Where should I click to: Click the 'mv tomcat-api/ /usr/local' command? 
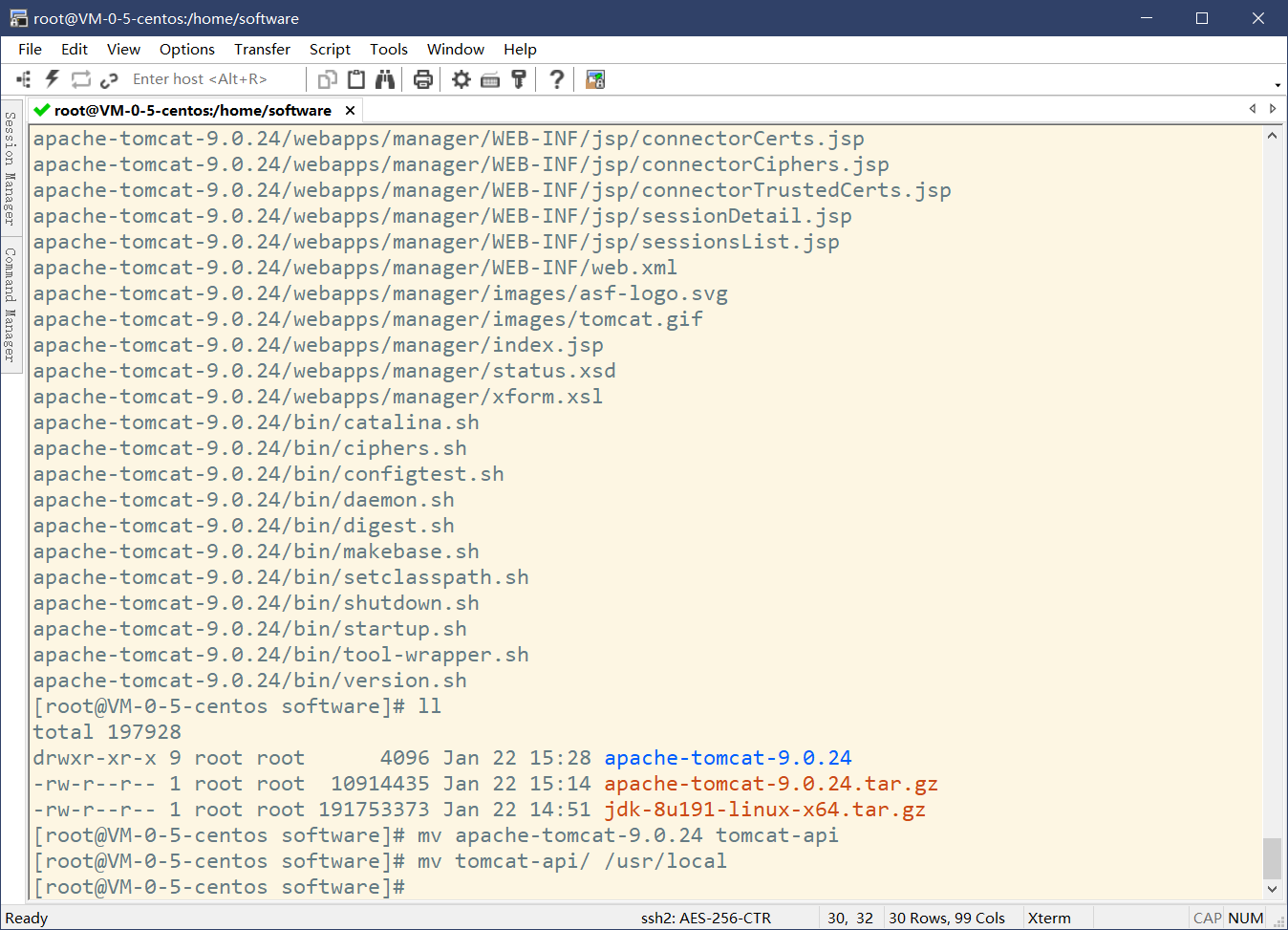coord(572,861)
